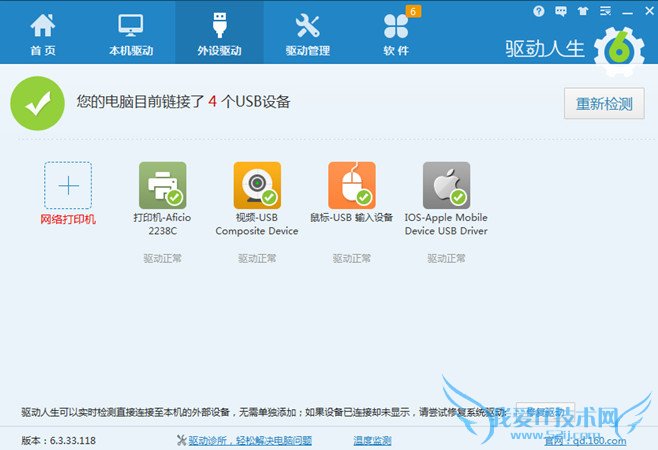Click 驱动正常 status under printer

(162, 258)
